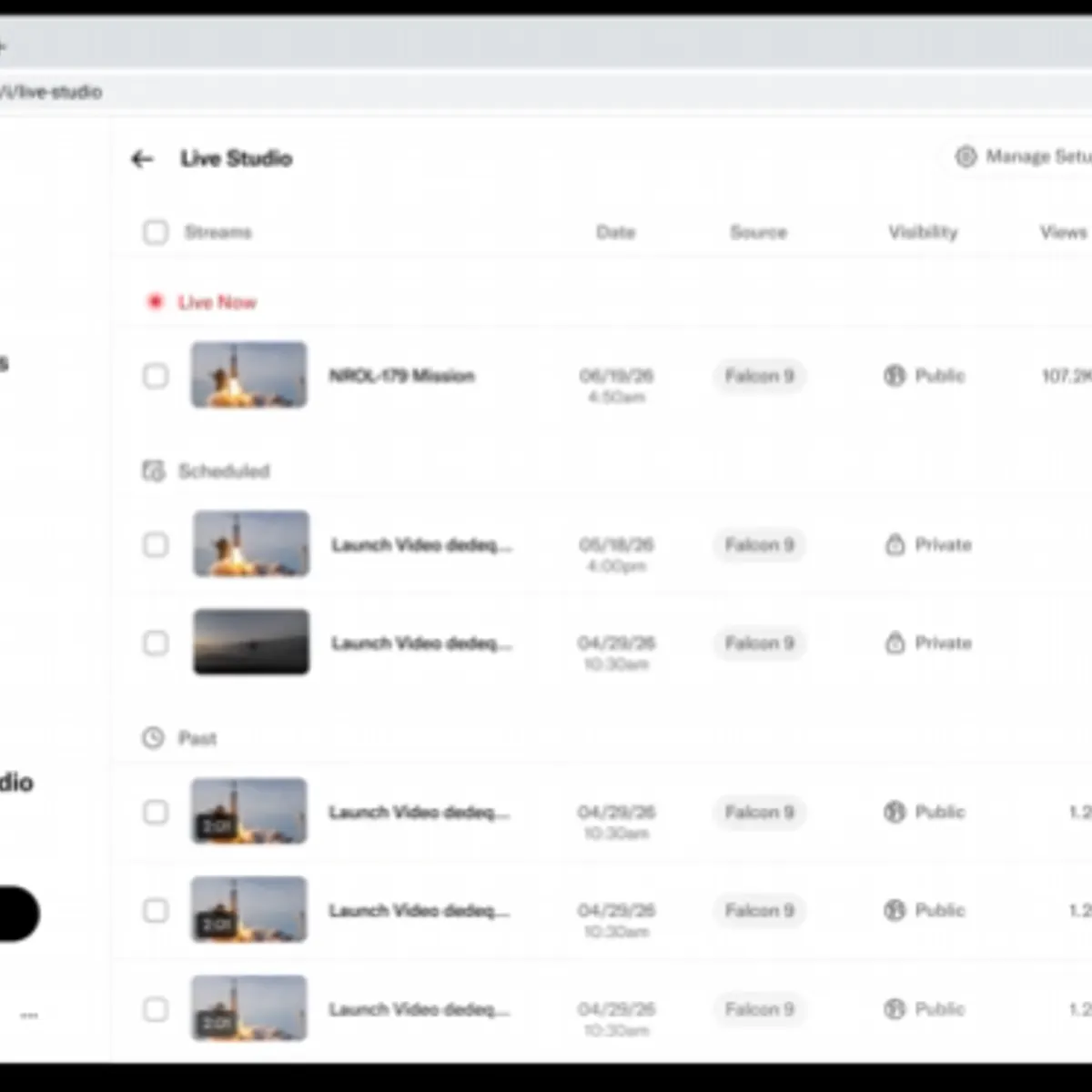Click the Source column header
The width and height of the screenshot is (1092, 1092).
pos(758,232)
